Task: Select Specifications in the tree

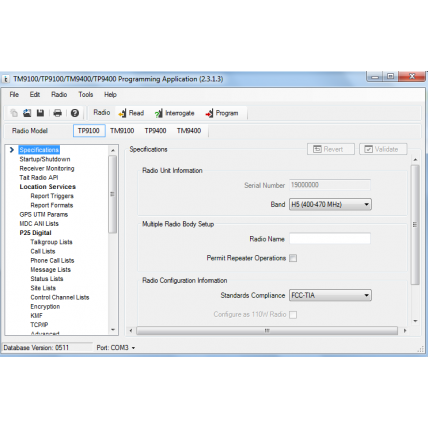Action: tap(39, 150)
